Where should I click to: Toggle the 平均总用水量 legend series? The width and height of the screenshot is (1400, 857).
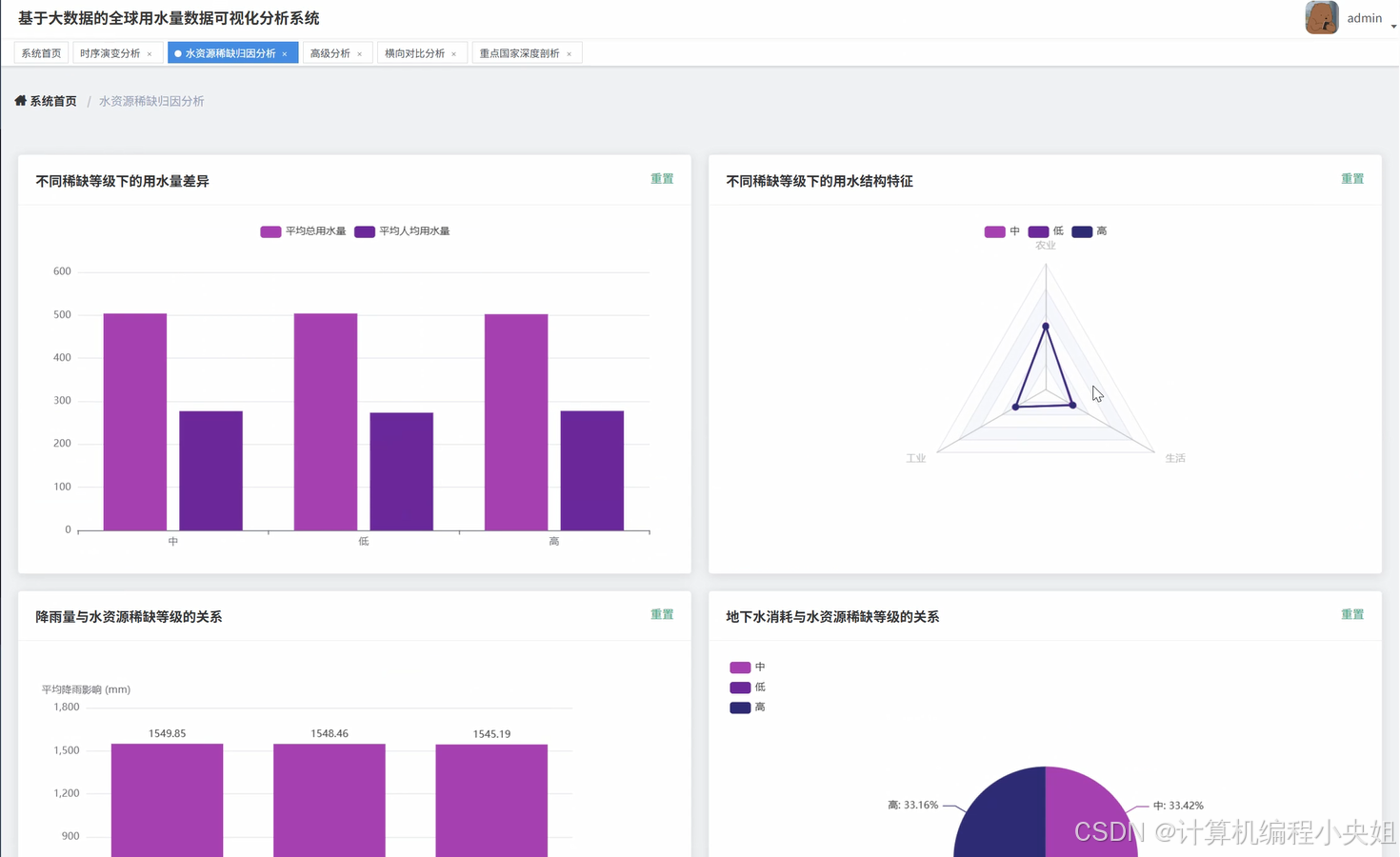303,231
